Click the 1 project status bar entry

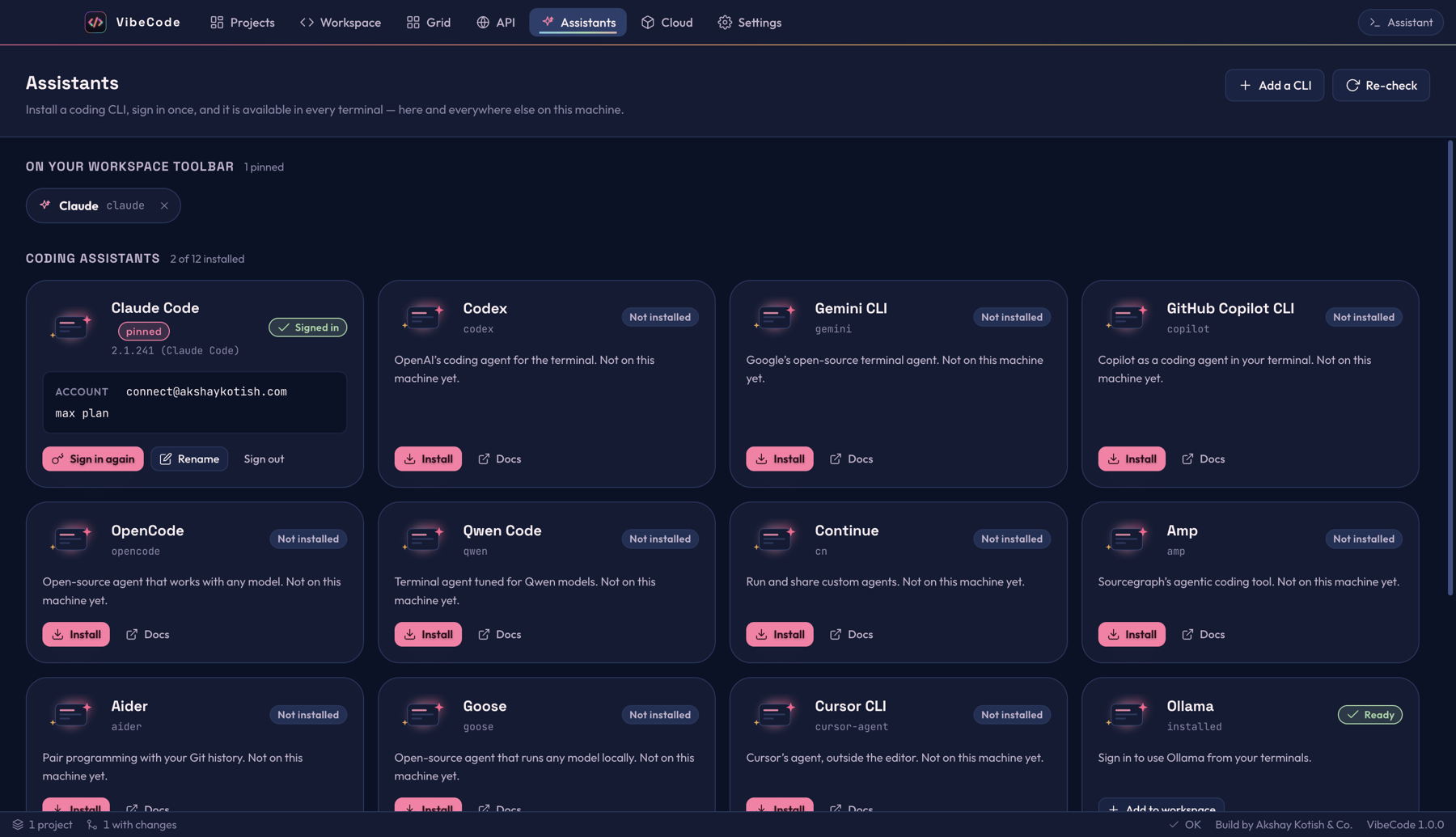point(42,825)
